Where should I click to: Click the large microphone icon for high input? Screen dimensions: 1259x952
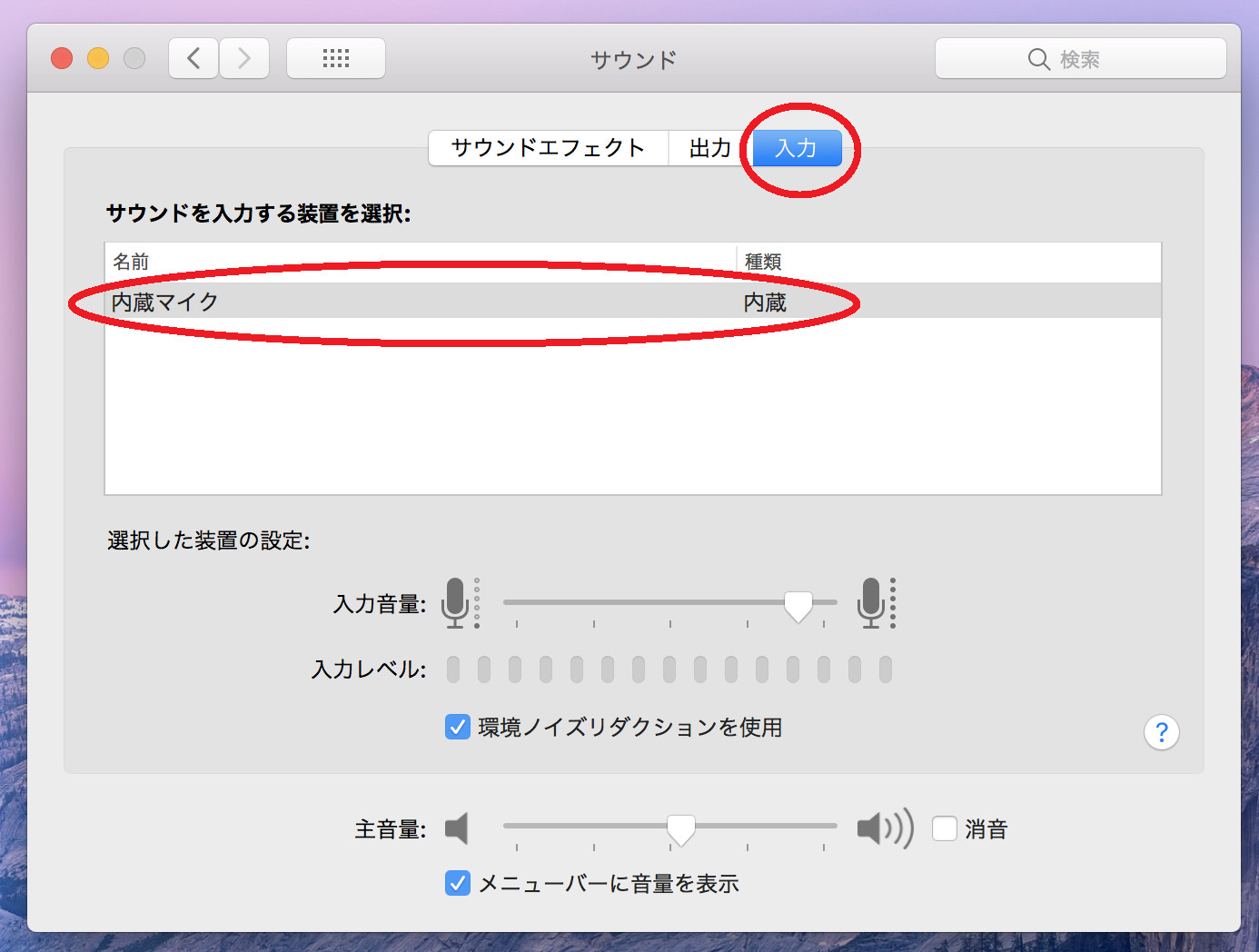click(x=877, y=603)
